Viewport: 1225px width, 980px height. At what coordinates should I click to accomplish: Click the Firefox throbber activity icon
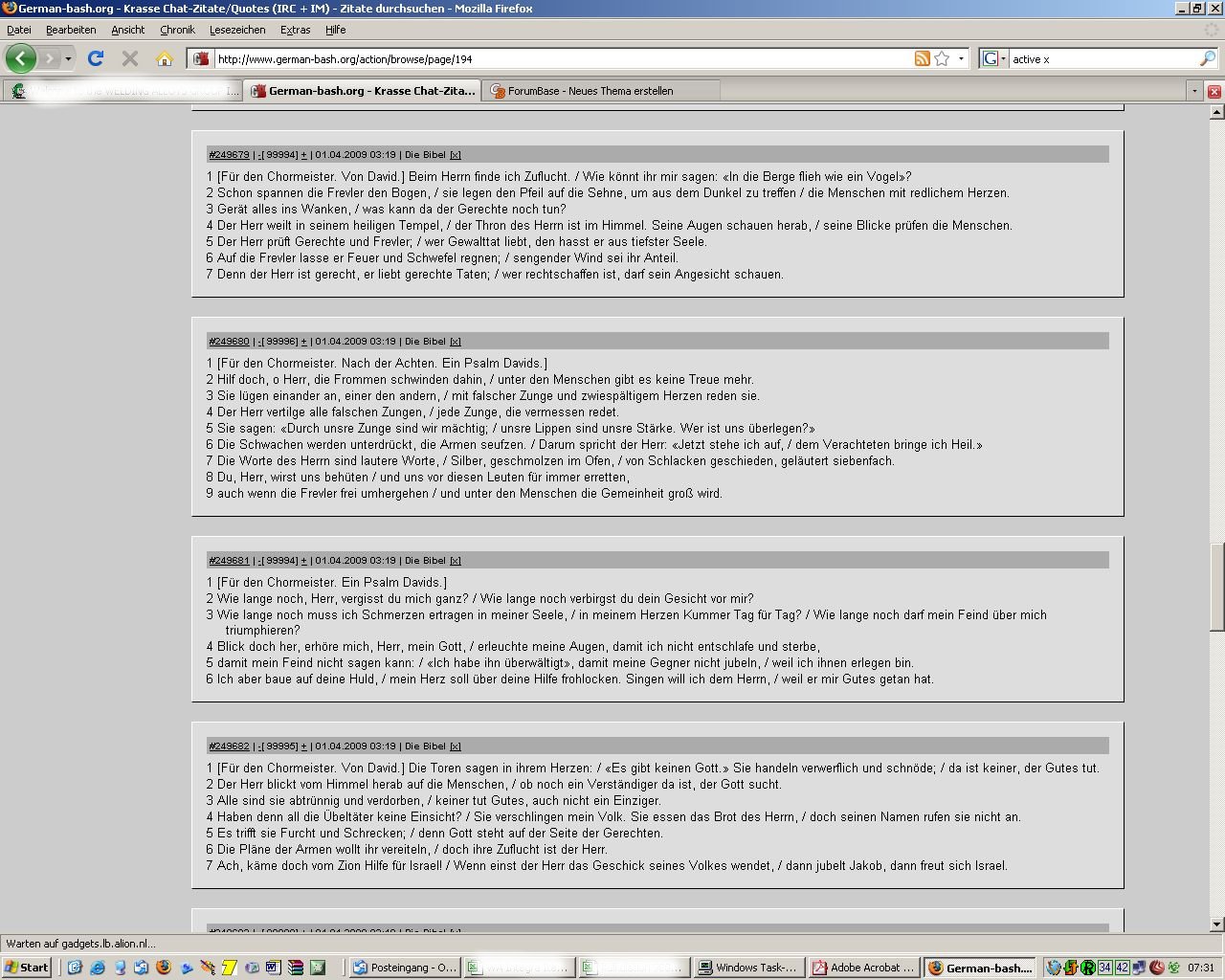[1211, 30]
